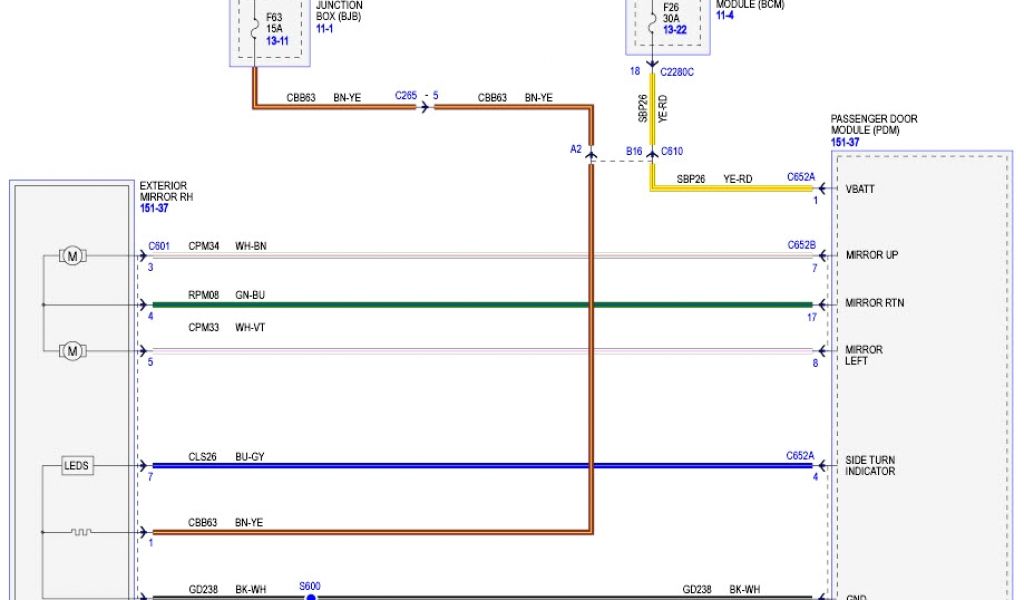Click the upper mirror motor symbol
Viewport: 1024px width, 600px height.
(x=72, y=257)
